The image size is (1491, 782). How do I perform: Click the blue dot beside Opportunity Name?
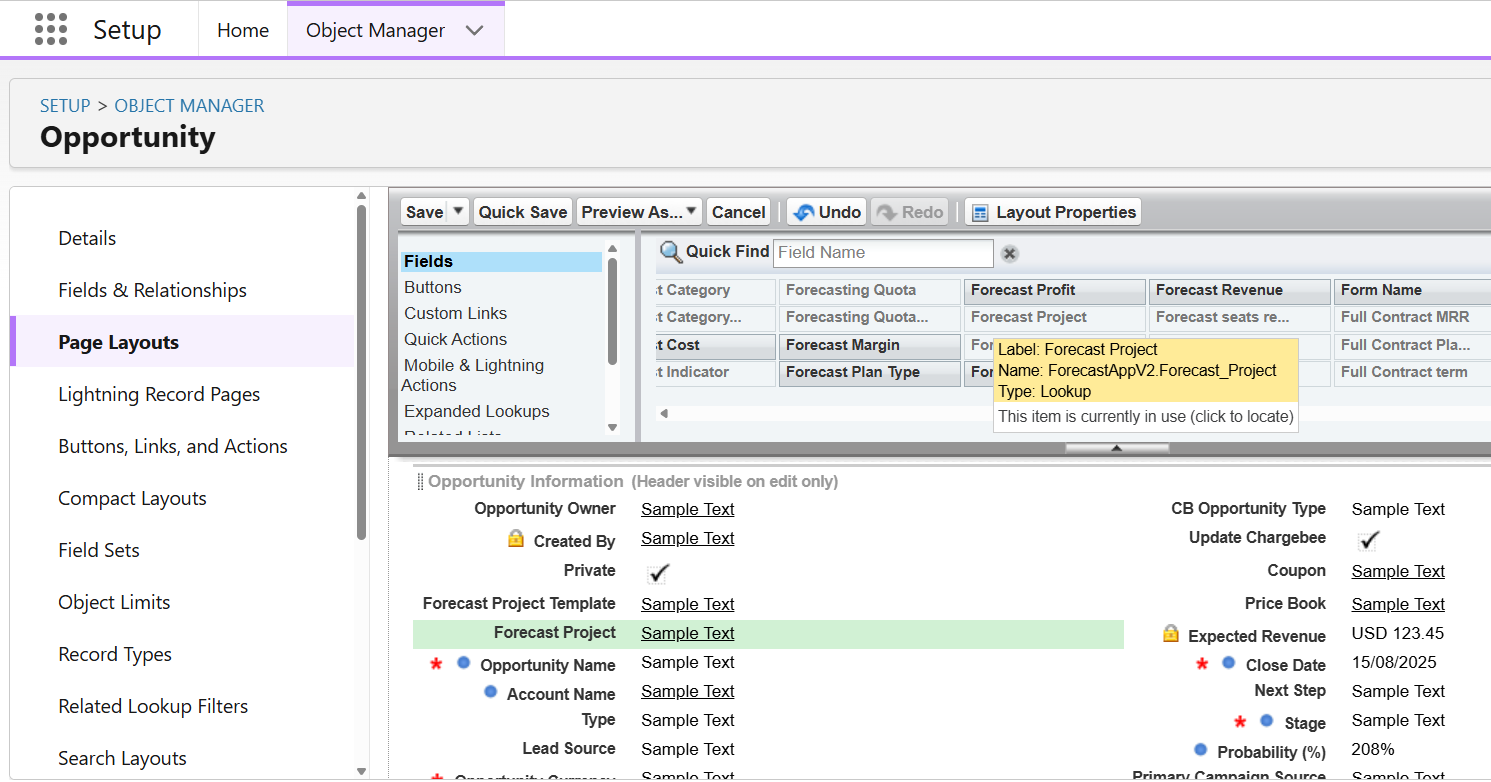coord(464,663)
